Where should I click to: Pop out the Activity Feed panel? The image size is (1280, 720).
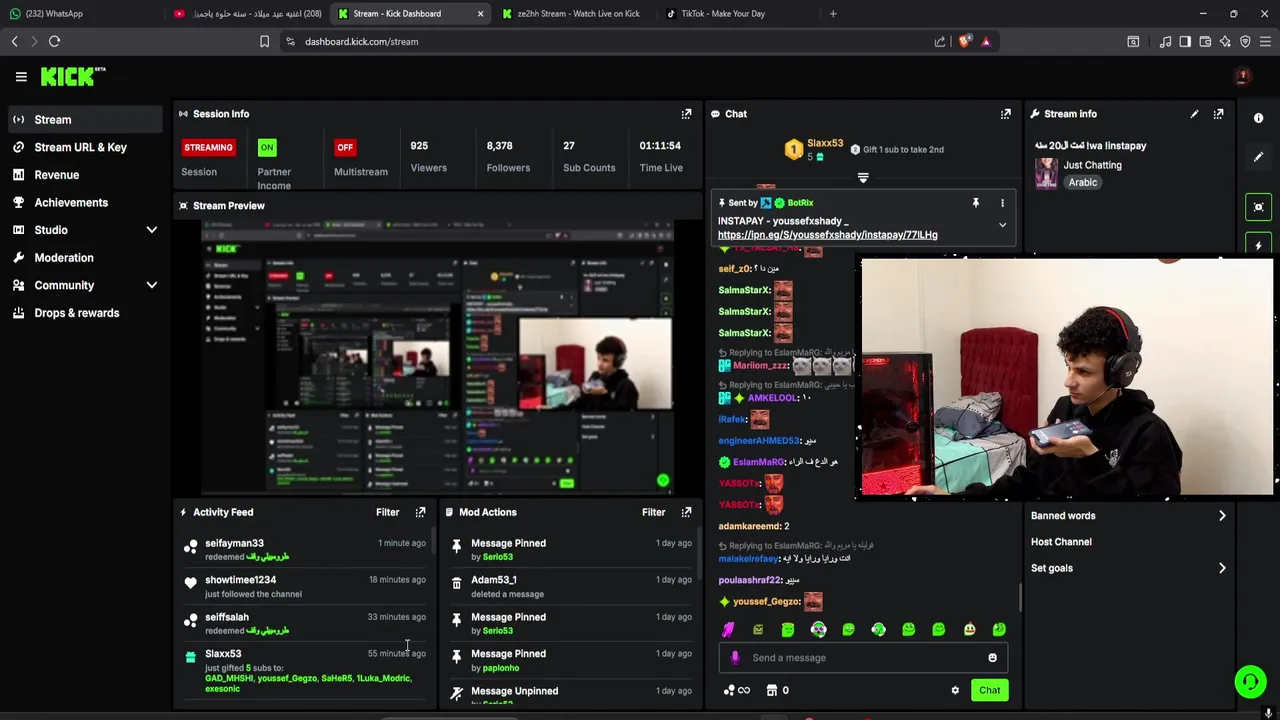click(x=420, y=512)
